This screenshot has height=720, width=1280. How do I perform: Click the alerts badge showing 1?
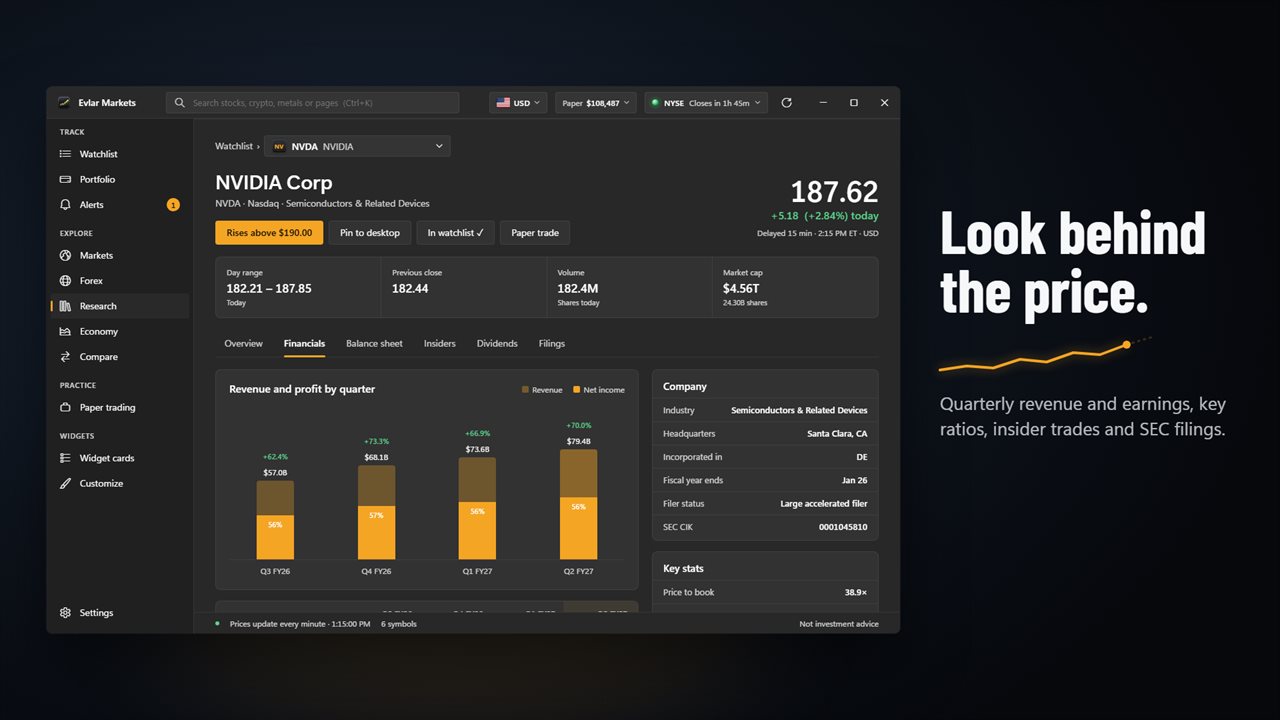pyautogui.click(x=173, y=205)
